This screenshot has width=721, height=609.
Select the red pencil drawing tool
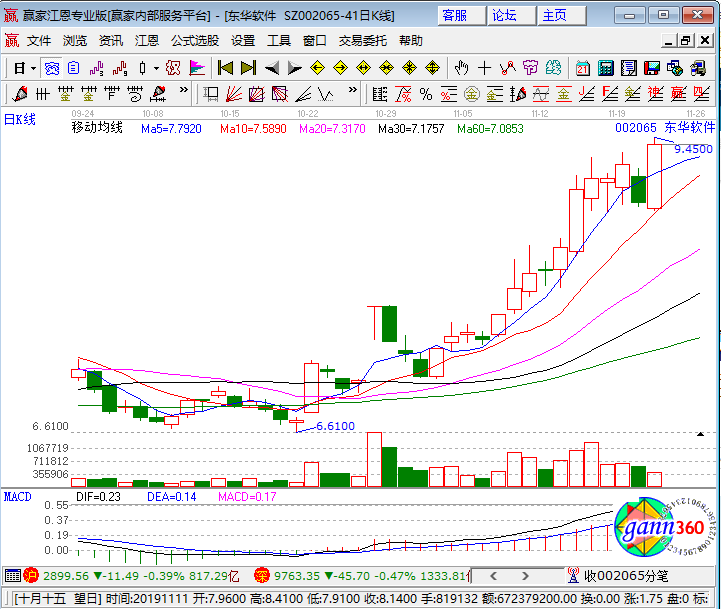click(x=20, y=94)
